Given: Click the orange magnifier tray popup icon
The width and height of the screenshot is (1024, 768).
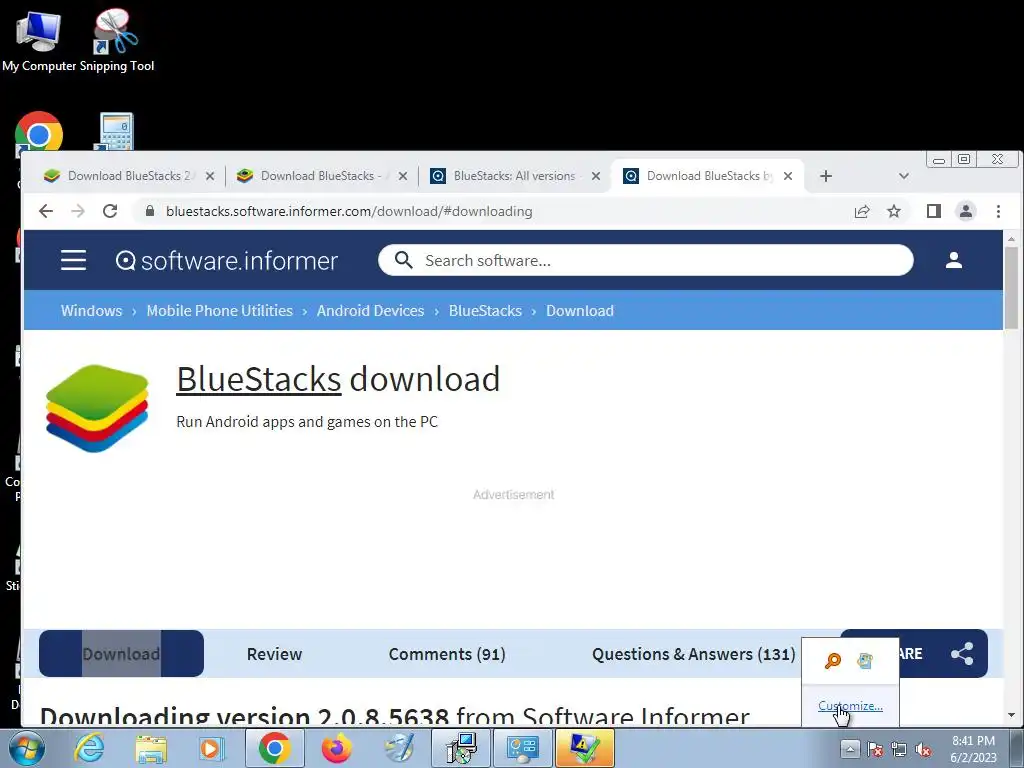Looking at the screenshot, I should [833, 661].
